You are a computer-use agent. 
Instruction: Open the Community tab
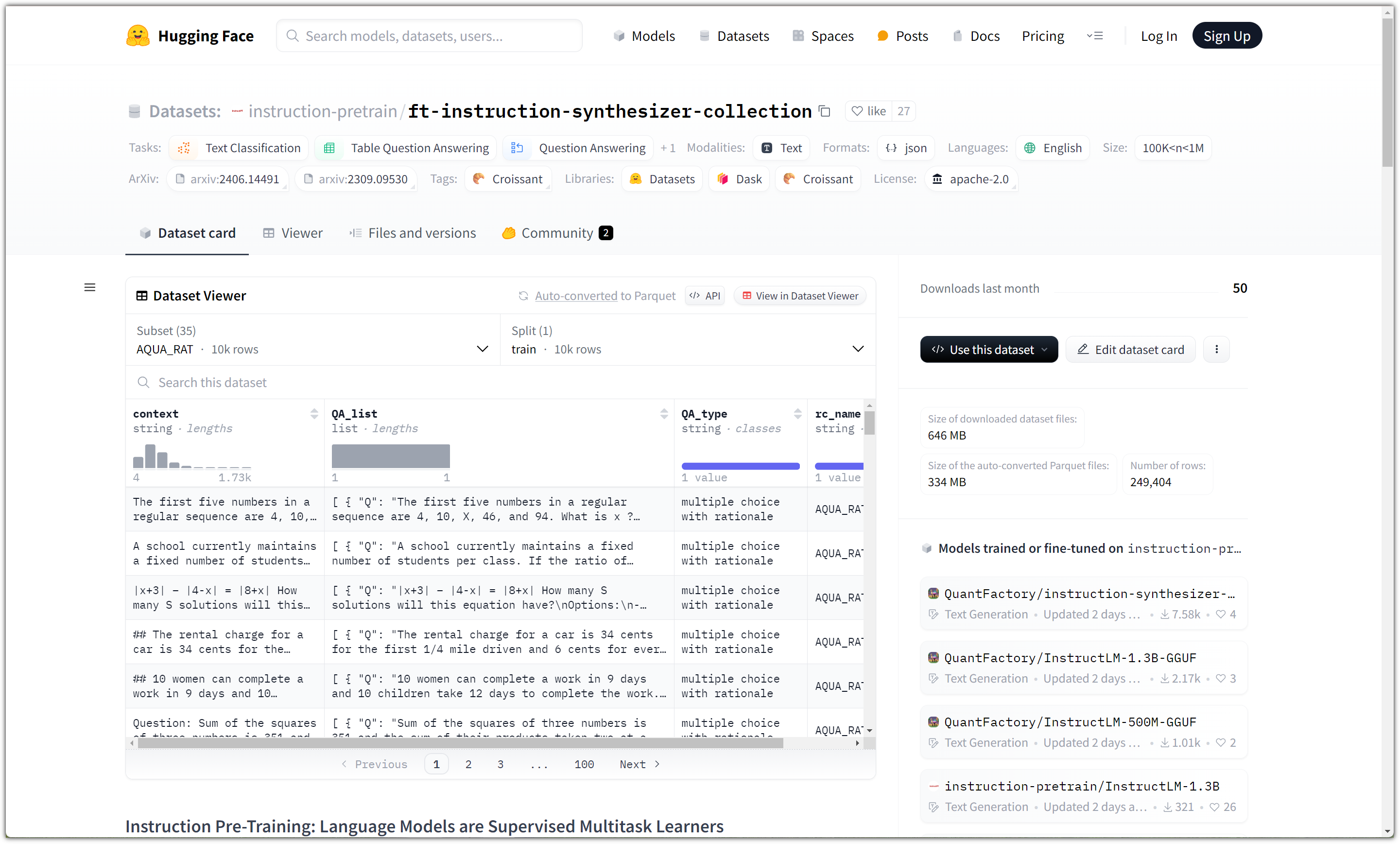coord(557,233)
